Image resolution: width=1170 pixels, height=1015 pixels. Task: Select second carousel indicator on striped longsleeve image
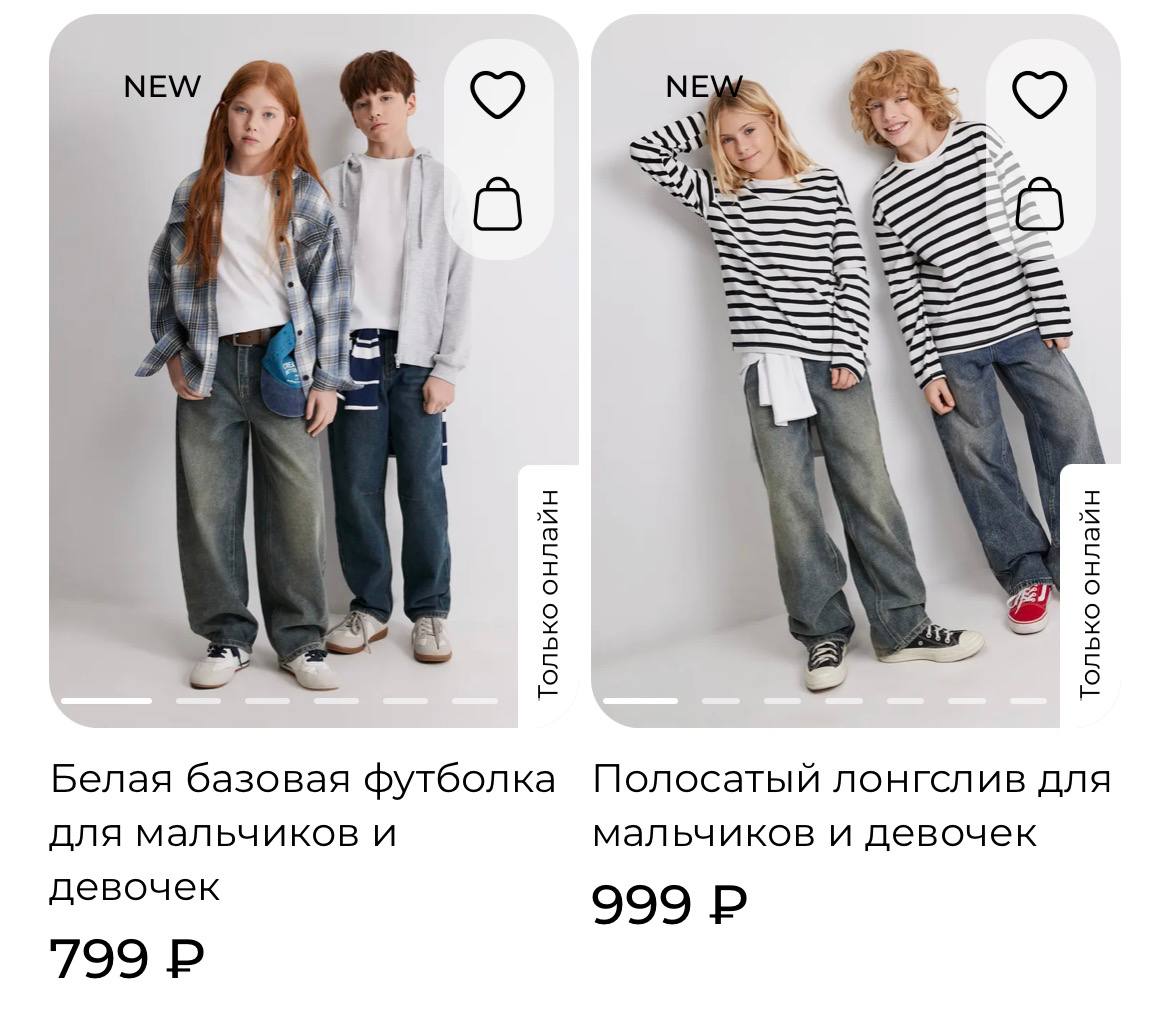tap(721, 701)
